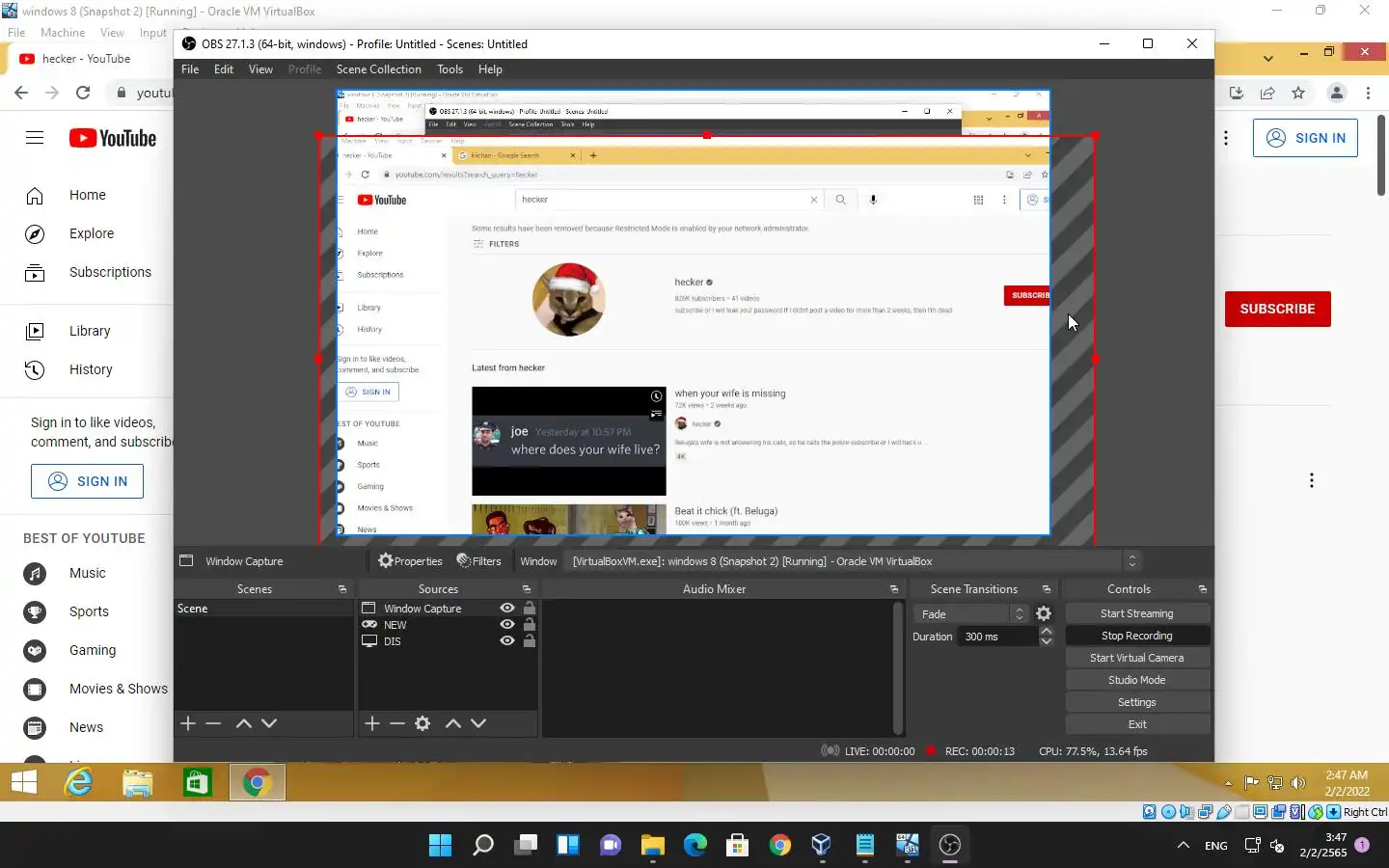This screenshot has height=868, width=1389.
Task: Increase transition duration with the up stepper arrow
Action: click(1047, 631)
